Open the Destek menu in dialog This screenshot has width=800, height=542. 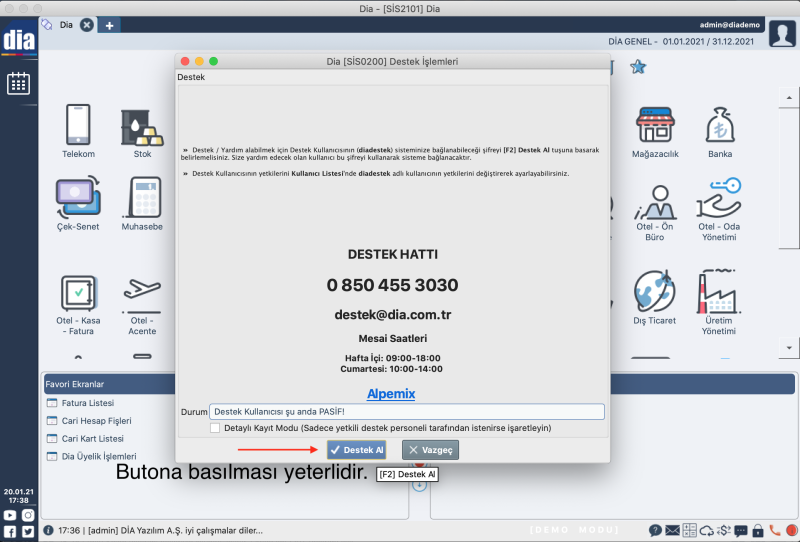point(191,77)
